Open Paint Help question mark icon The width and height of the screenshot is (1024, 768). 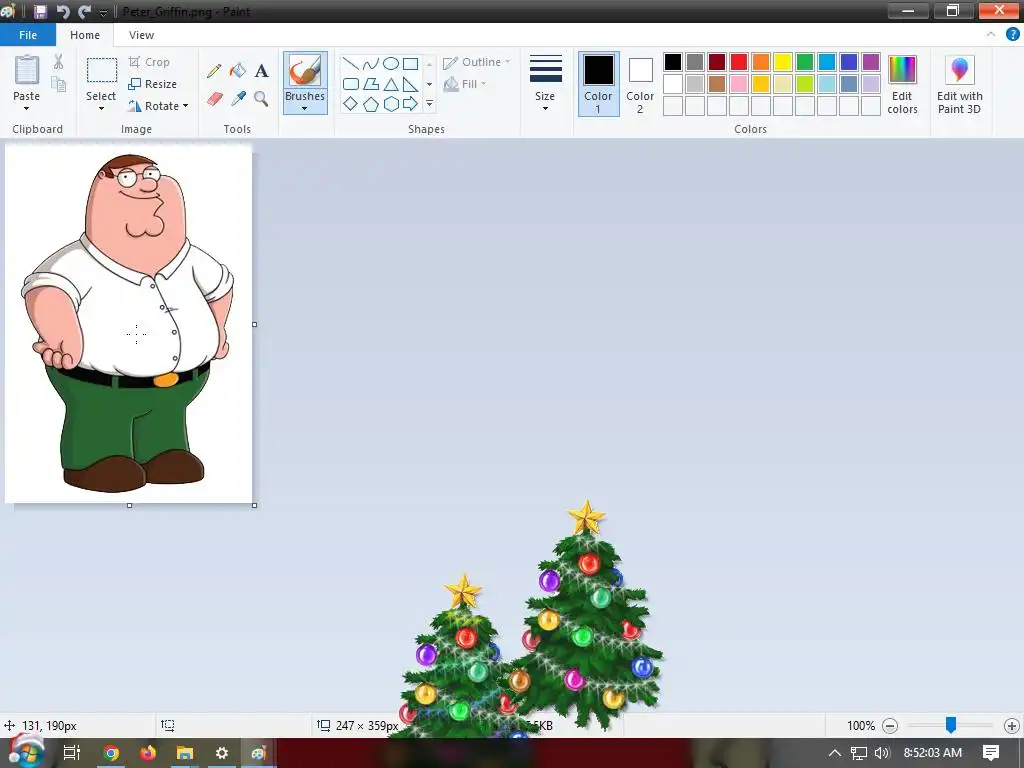[x=1012, y=35]
